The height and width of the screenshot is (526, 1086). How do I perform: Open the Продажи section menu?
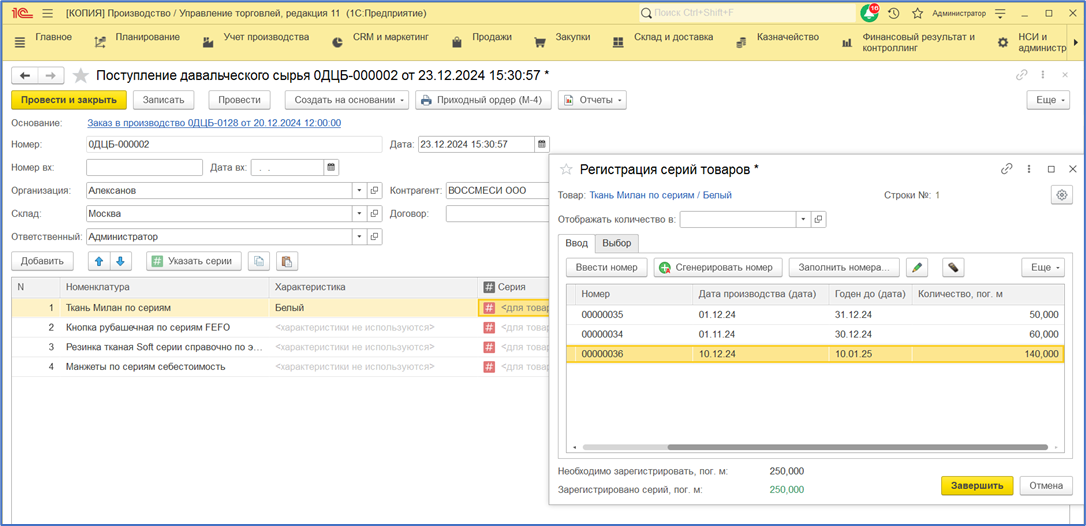tap(491, 37)
